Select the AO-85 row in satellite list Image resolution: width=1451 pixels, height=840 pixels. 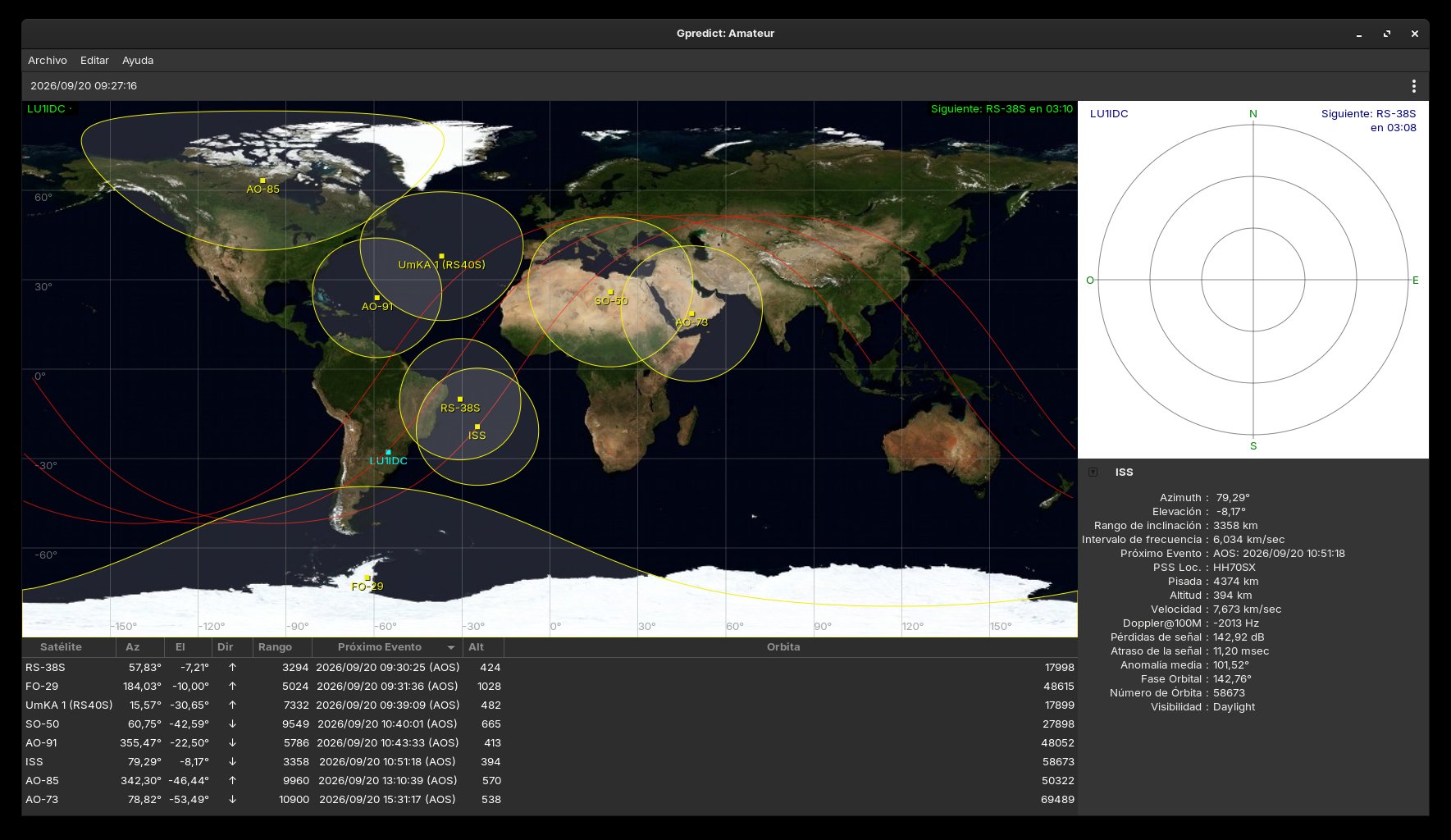550,781
